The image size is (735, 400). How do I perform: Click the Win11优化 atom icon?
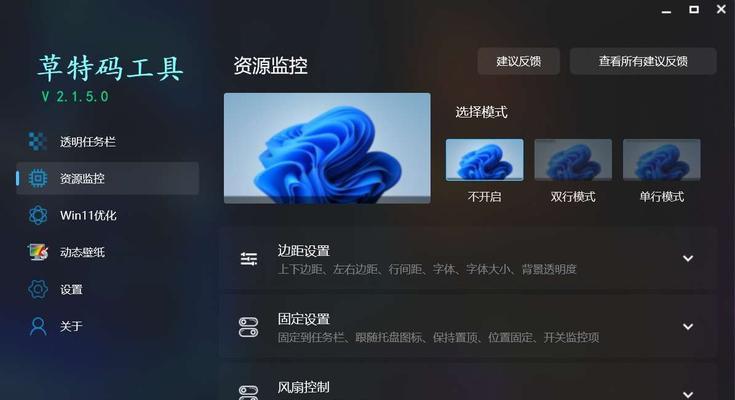(38, 215)
